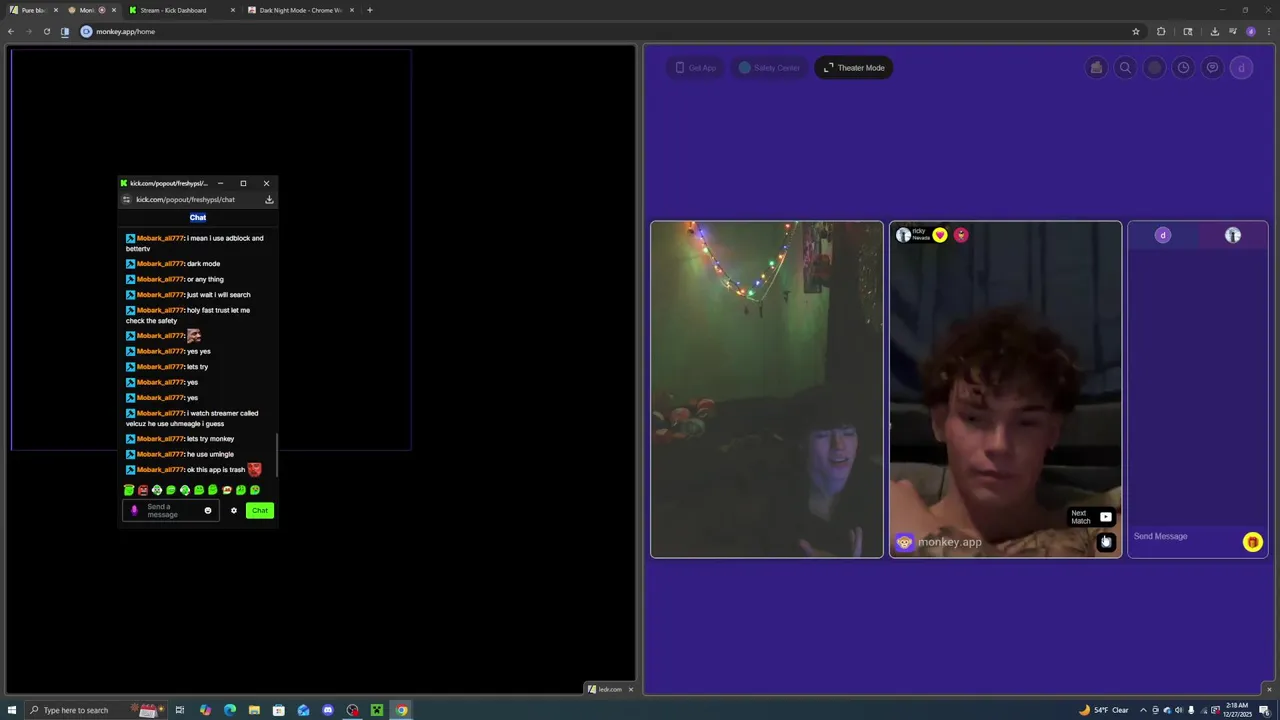Open chat settings gear in Kick popout
This screenshot has width=1280, height=720.
click(234, 511)
